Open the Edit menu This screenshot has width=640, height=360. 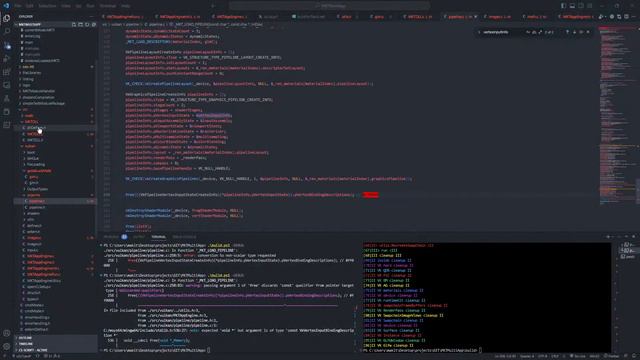coord(30,6)
